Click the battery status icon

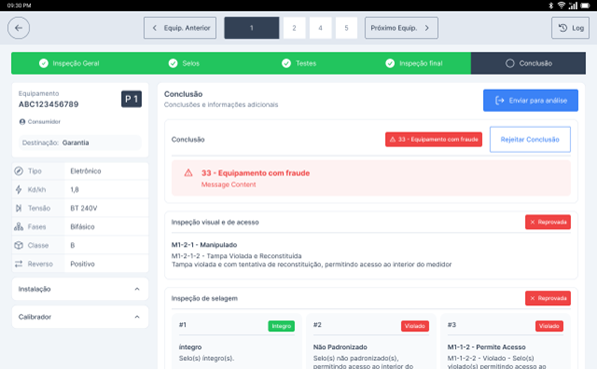point(585,5)
